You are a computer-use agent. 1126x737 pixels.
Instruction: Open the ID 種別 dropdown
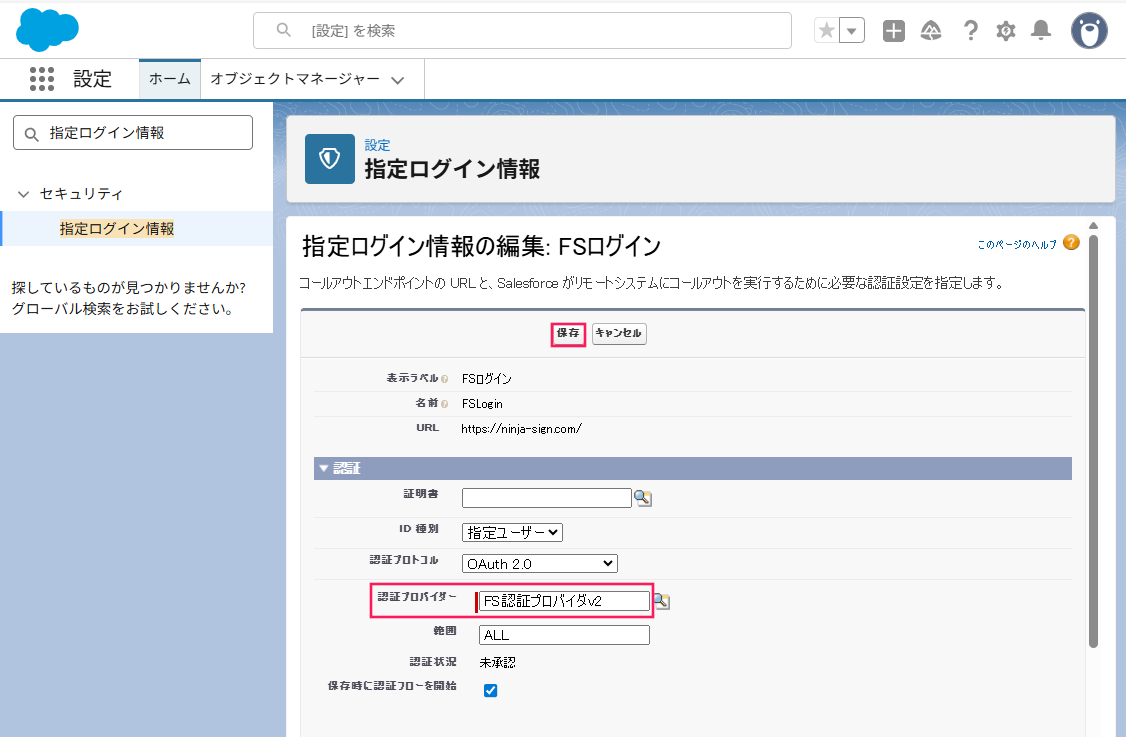click(x=512, y=532)
